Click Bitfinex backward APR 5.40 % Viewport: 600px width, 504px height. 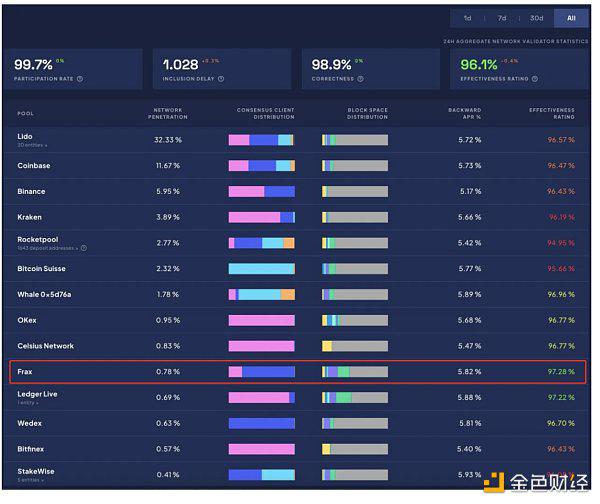[469, 449]
